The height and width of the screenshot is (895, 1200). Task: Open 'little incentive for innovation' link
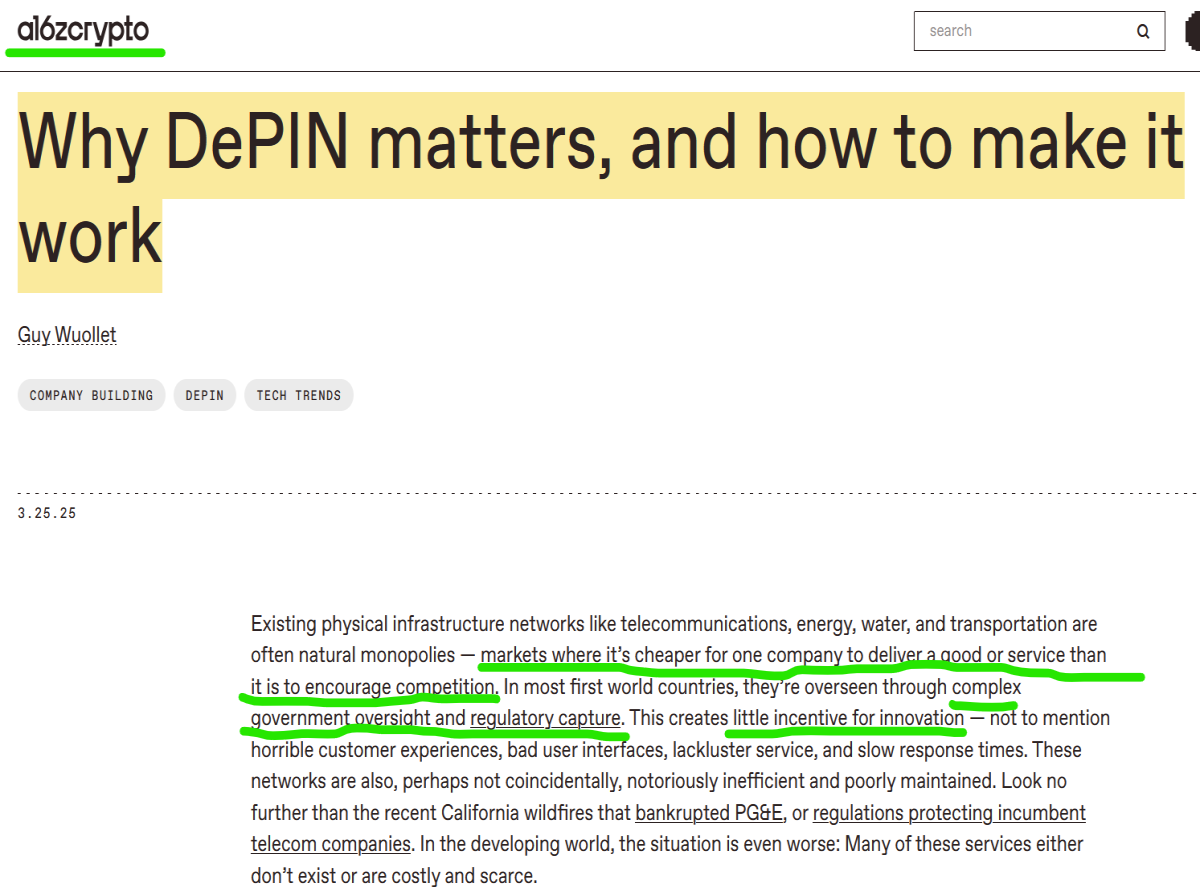[x=848, y=718]
